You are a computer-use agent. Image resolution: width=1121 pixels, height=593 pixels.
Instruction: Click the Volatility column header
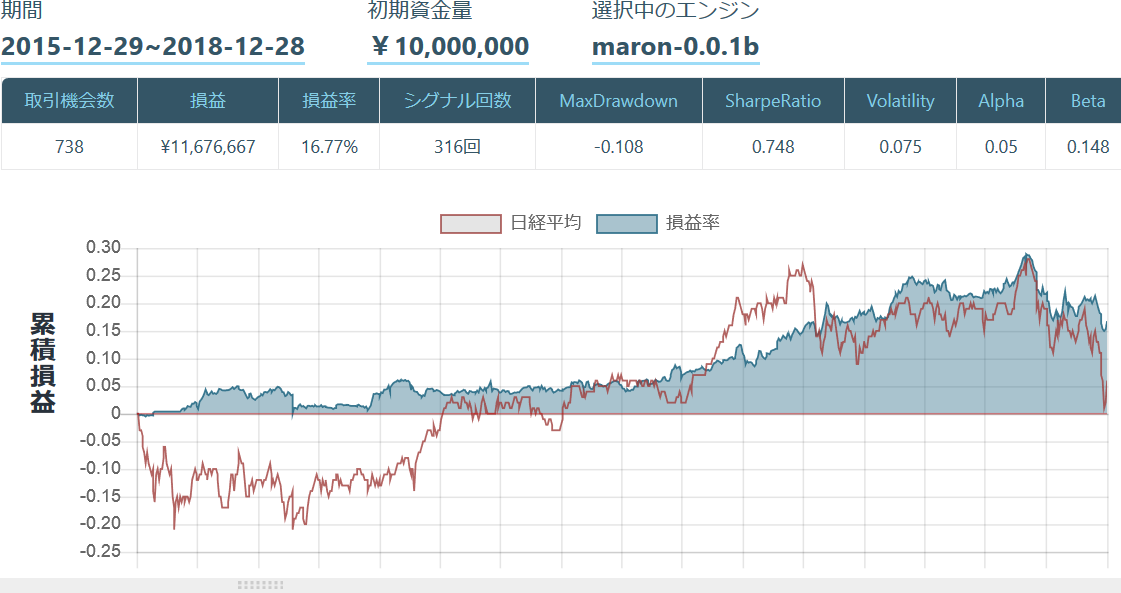900,100
